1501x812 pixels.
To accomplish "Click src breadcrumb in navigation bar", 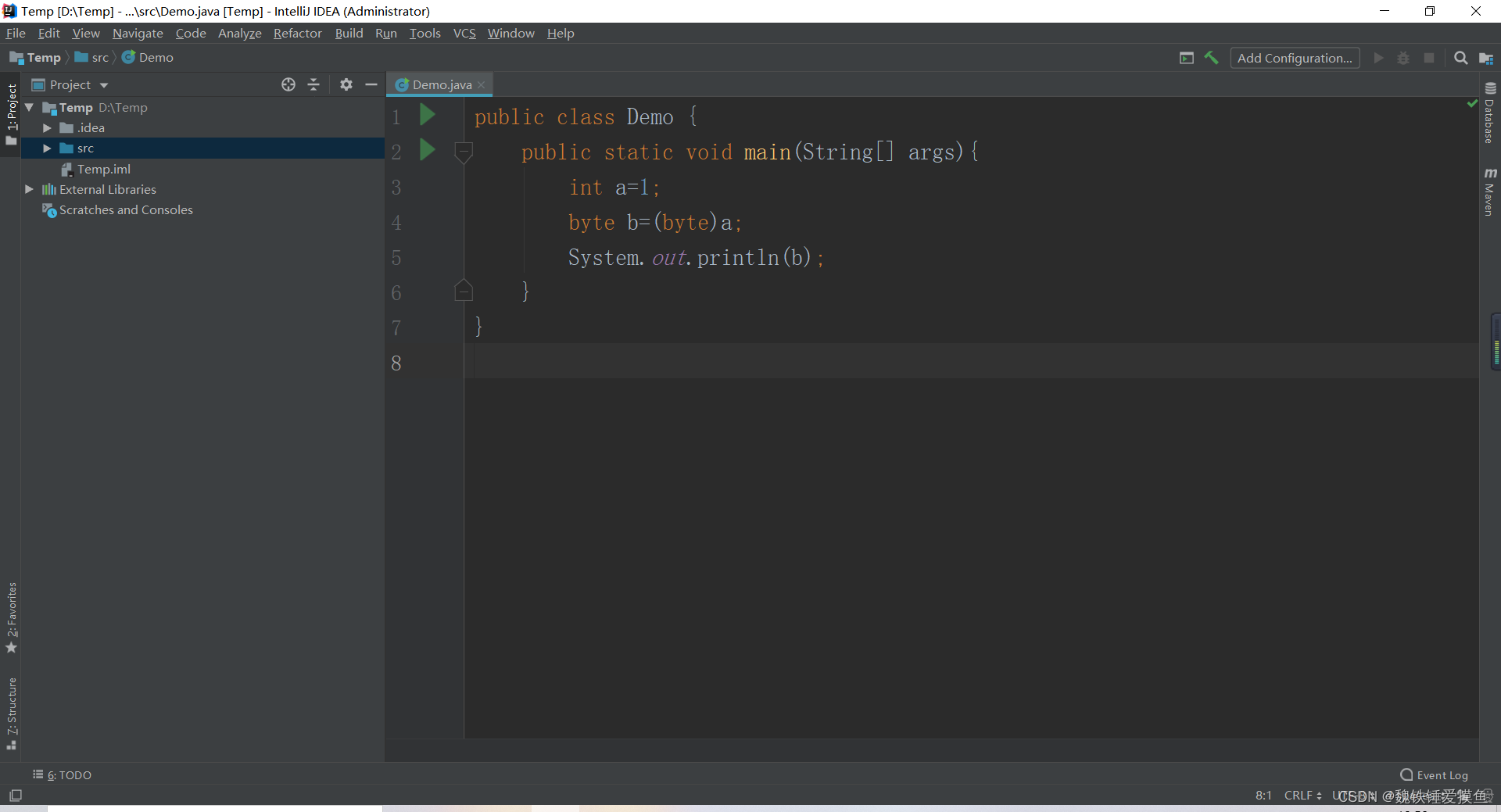I will (x=91, y=57).
